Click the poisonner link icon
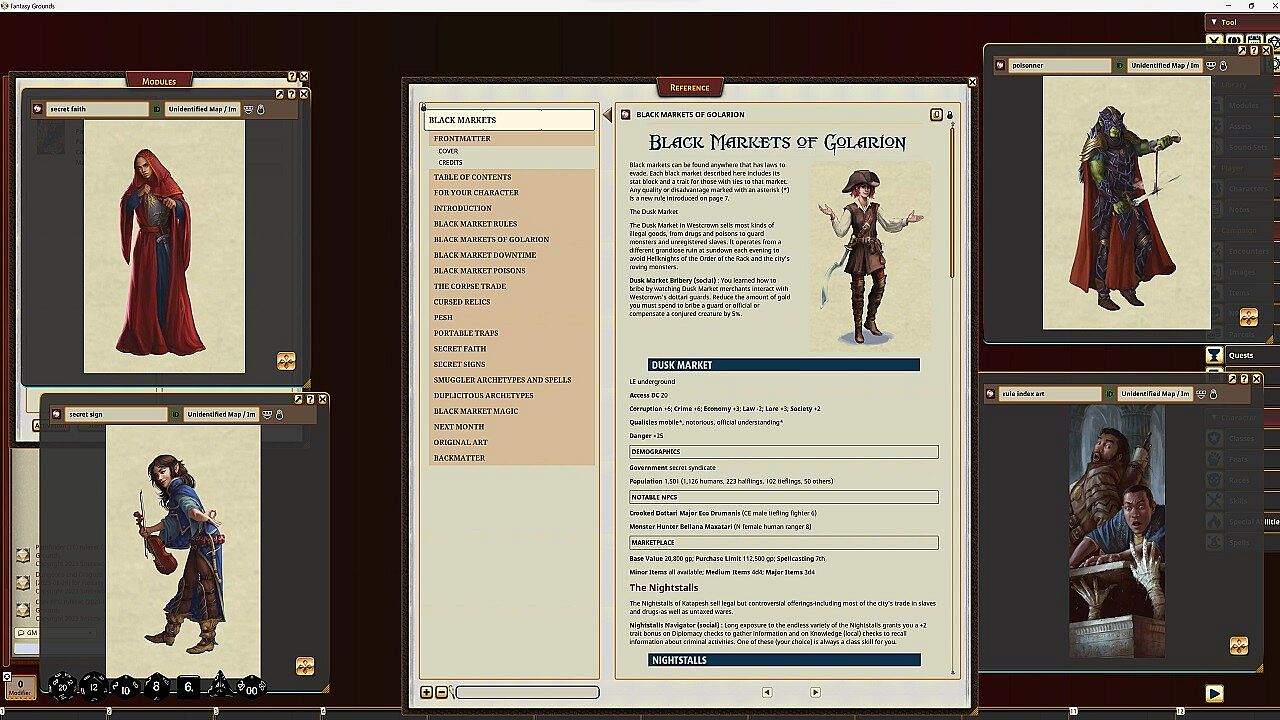Viewport: 1280px width, 720px height. 1001,65
